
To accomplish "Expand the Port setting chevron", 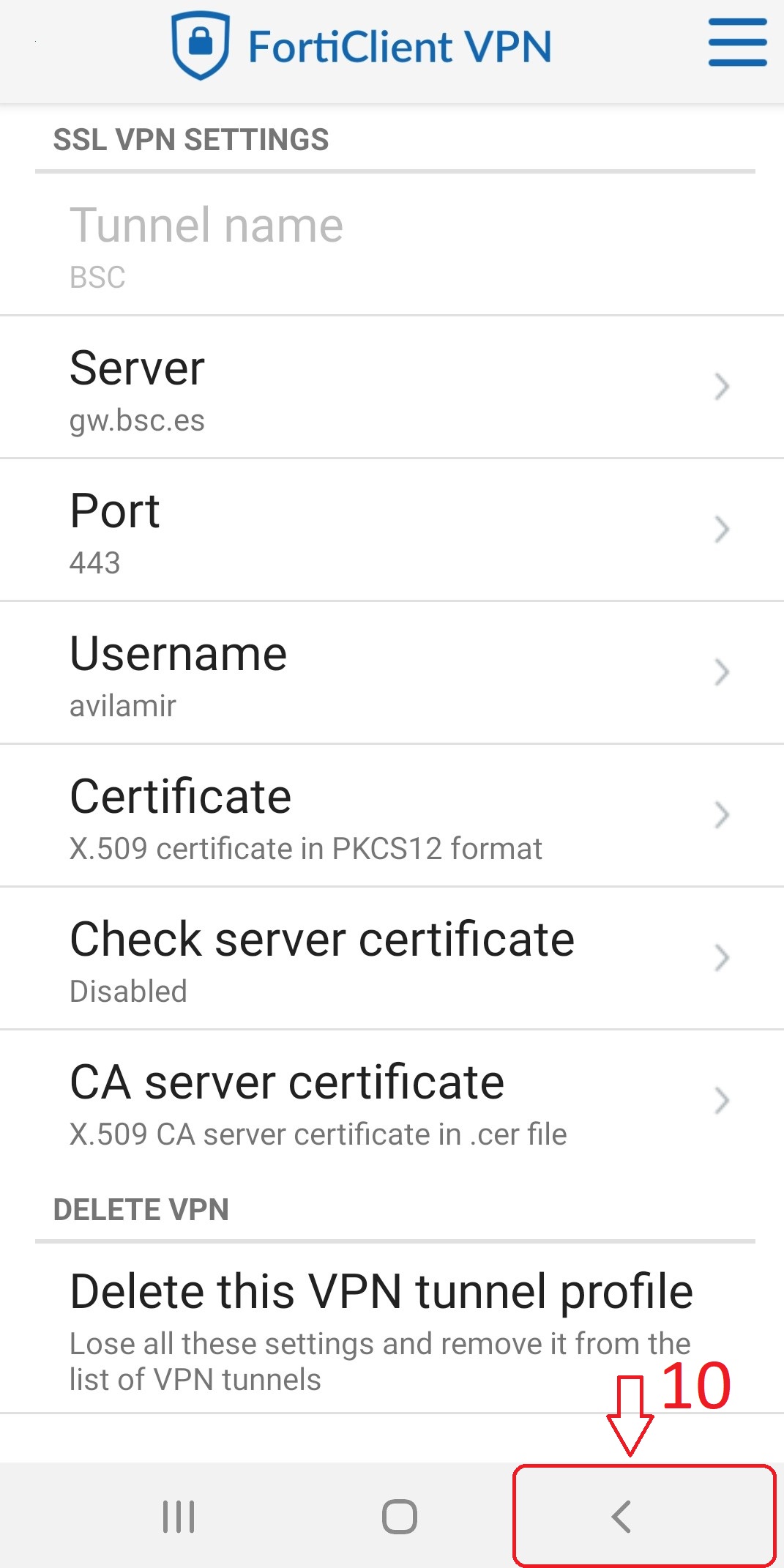I will 722,530.
